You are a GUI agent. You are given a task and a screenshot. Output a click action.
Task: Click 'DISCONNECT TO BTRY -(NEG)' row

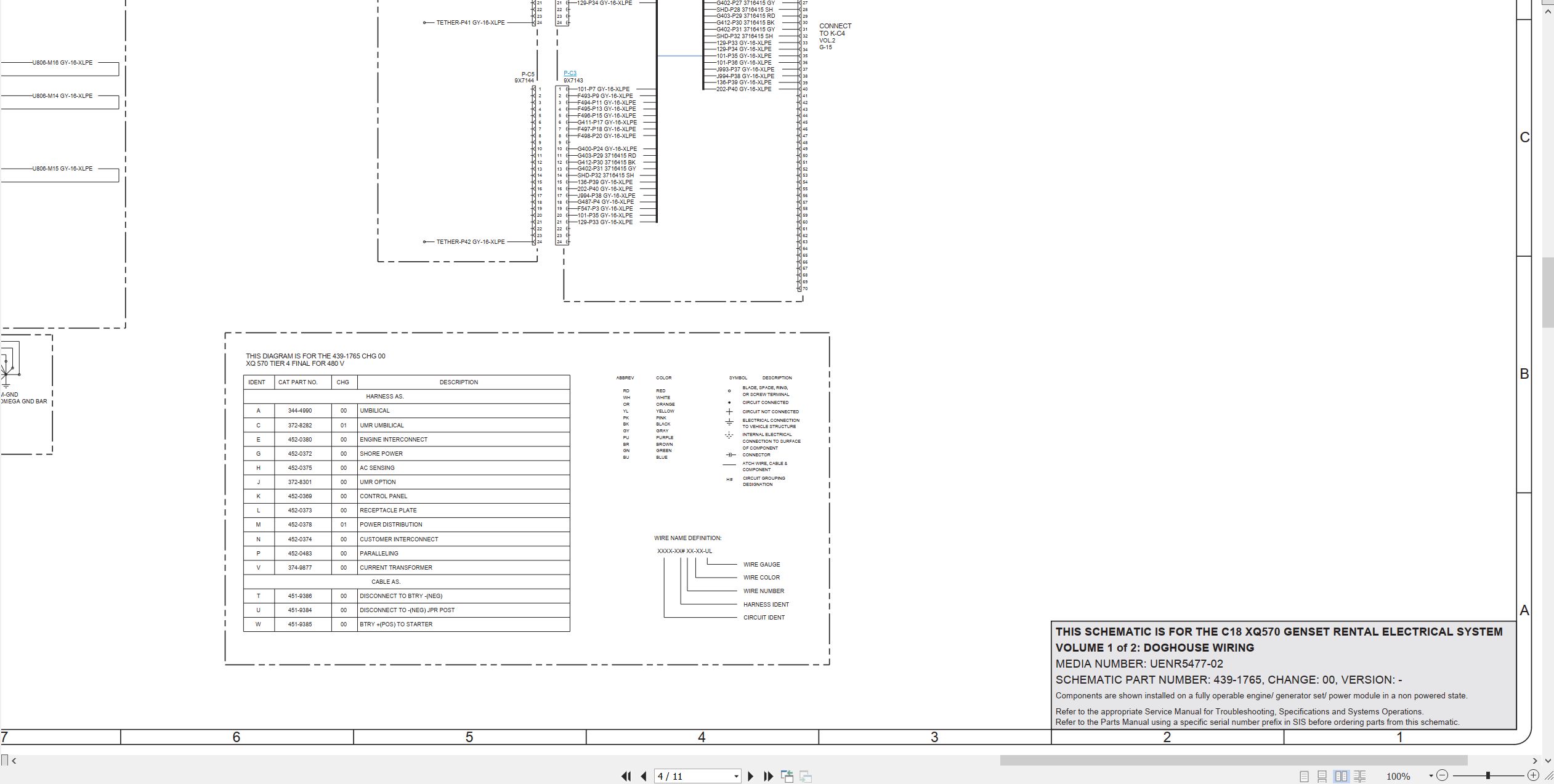(x=407, y=596)
